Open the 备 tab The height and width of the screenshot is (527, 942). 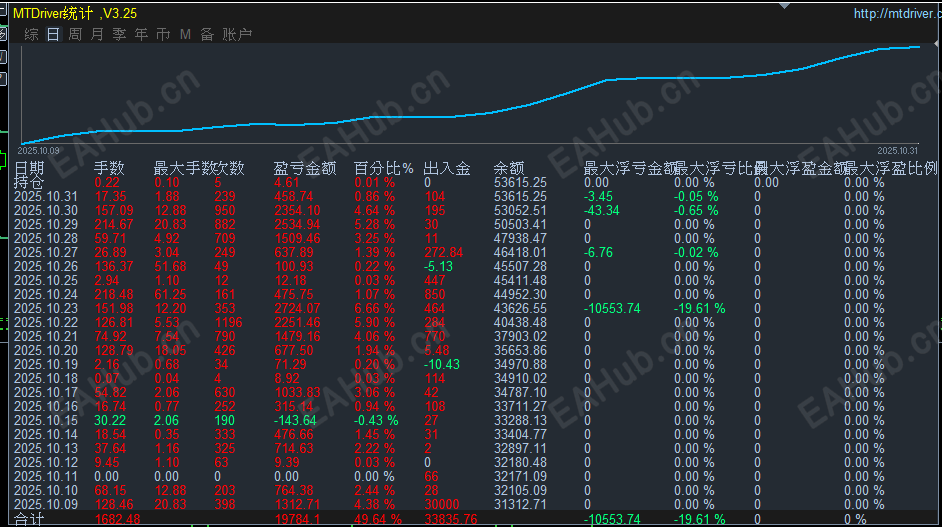click(207, 35)
